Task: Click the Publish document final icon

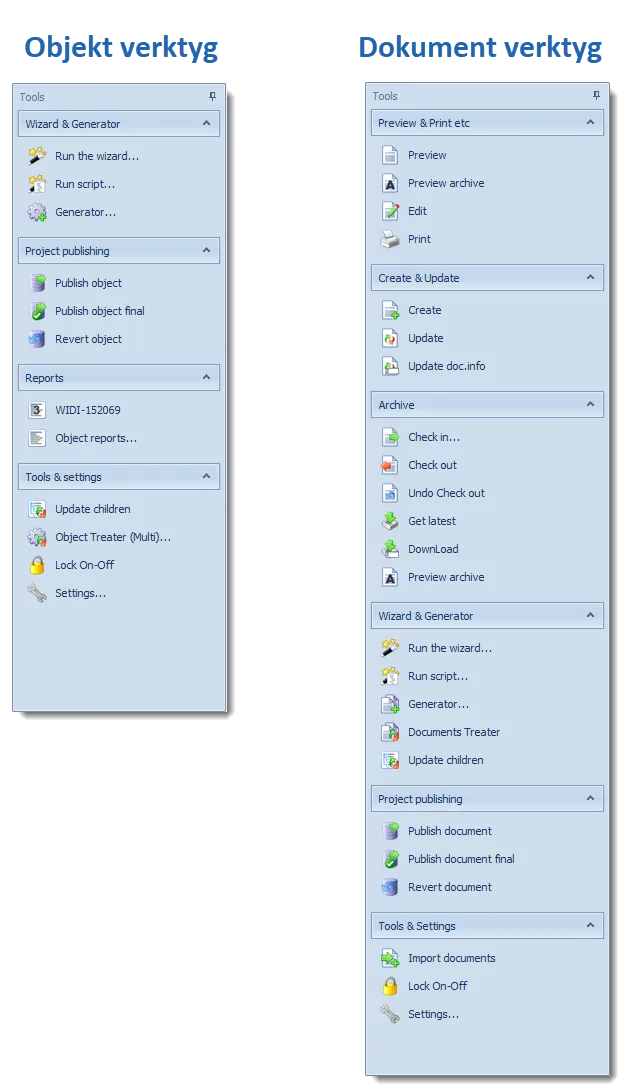Action: click(390, 859)
